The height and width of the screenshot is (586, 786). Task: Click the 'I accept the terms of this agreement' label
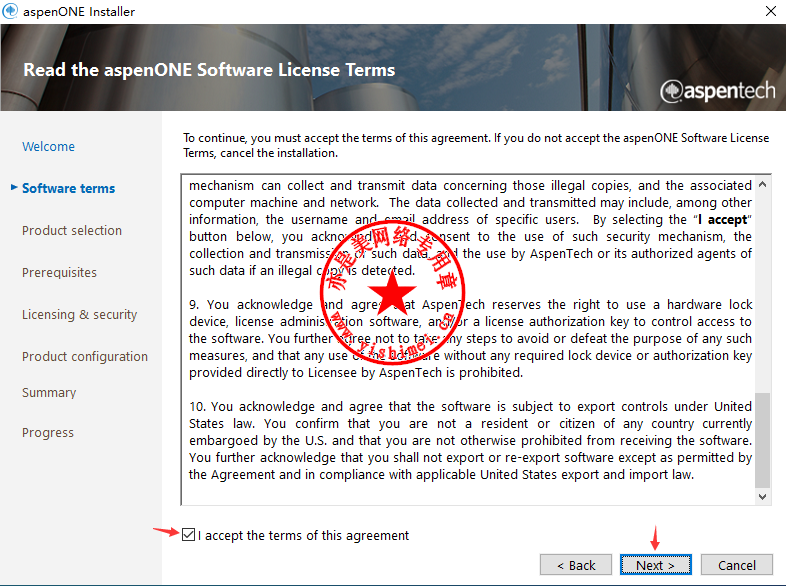coord(303,535)
